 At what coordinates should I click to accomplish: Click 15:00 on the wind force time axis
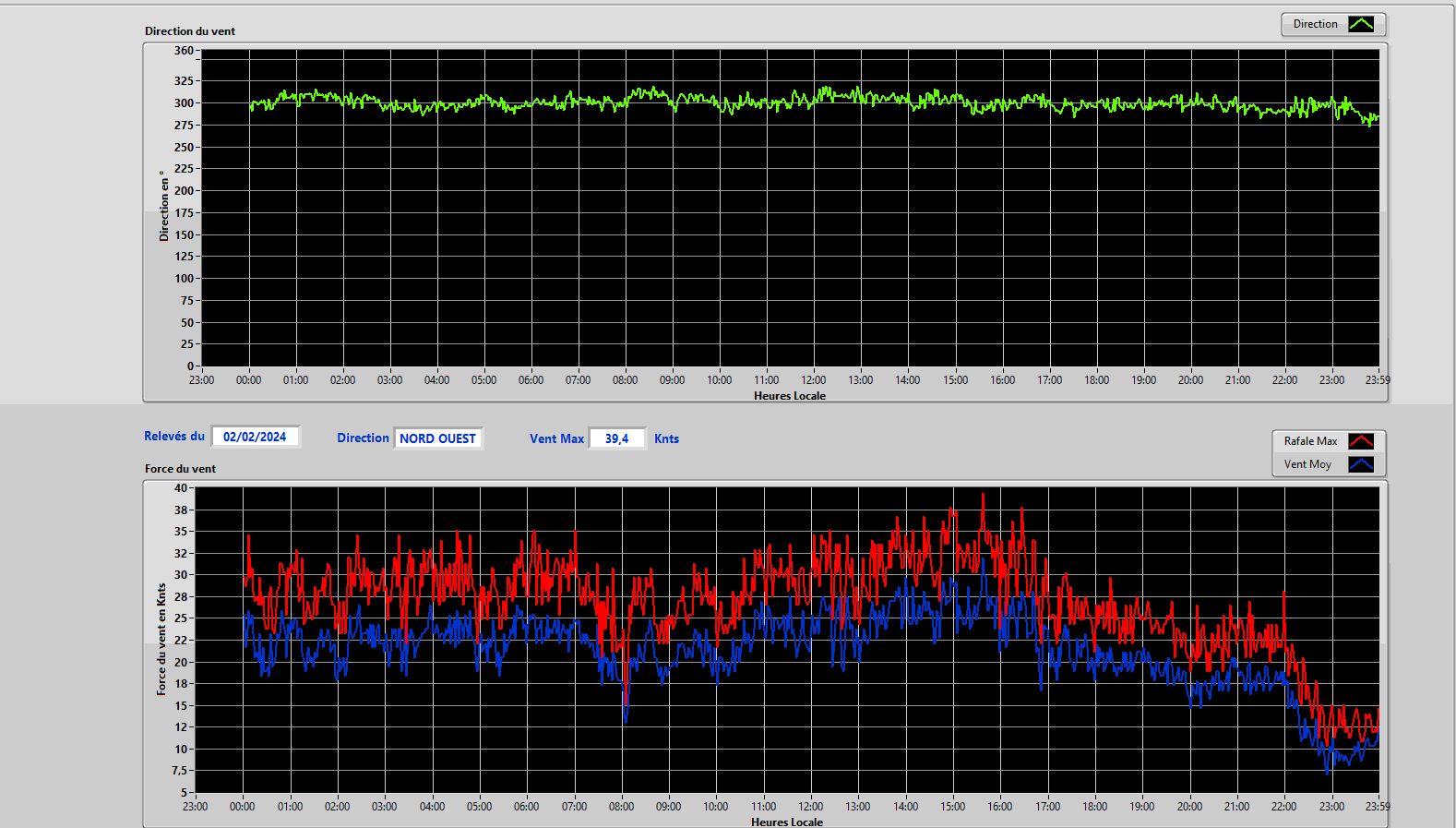952,806
